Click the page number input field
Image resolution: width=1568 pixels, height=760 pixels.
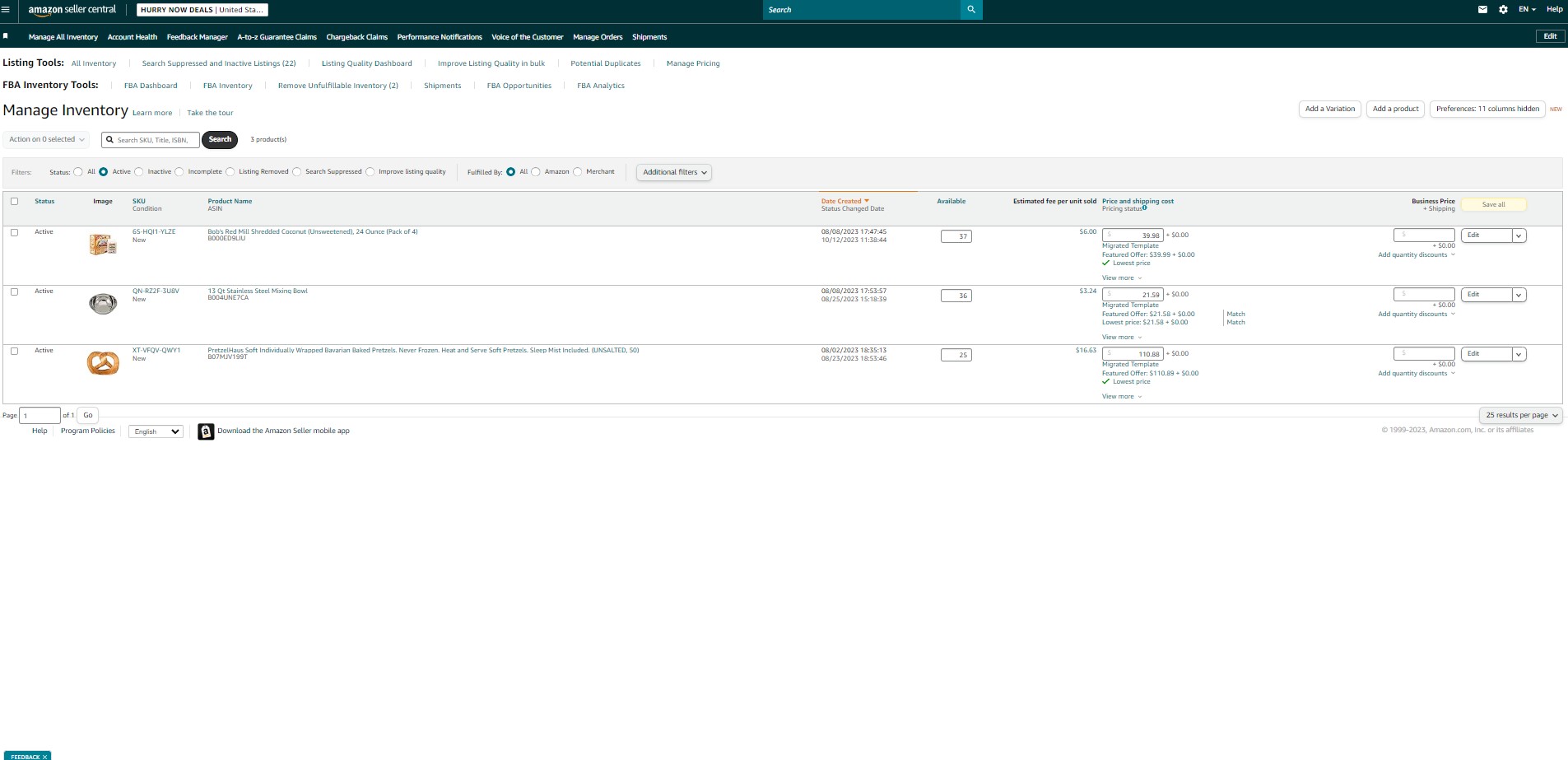40,415
